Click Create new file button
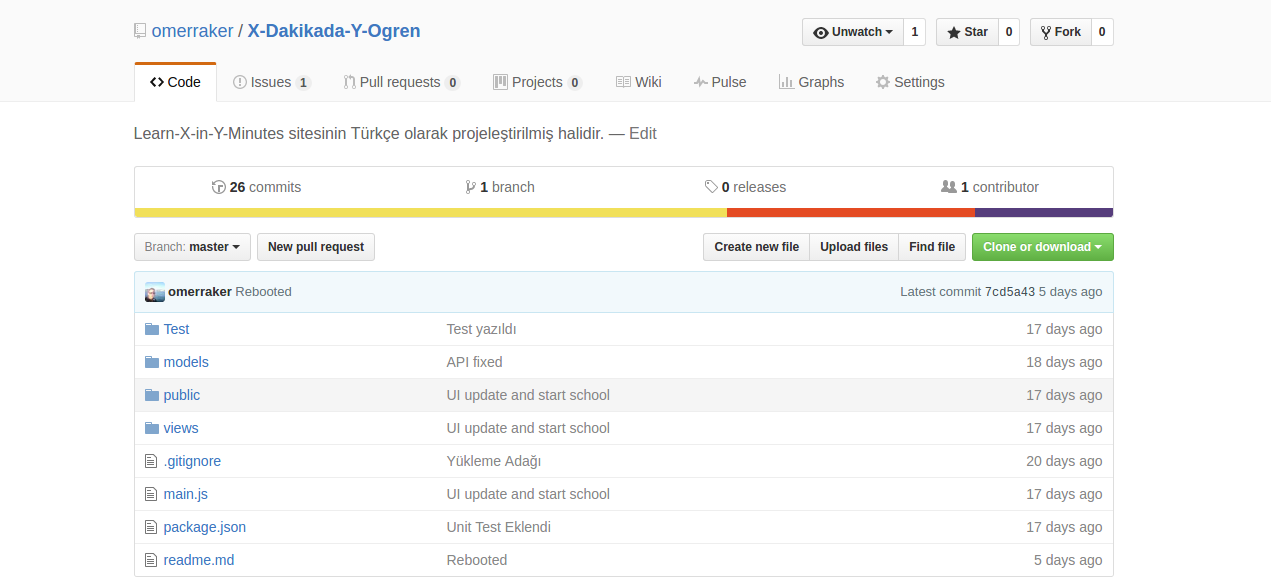1271x584 pixels. 756,247
